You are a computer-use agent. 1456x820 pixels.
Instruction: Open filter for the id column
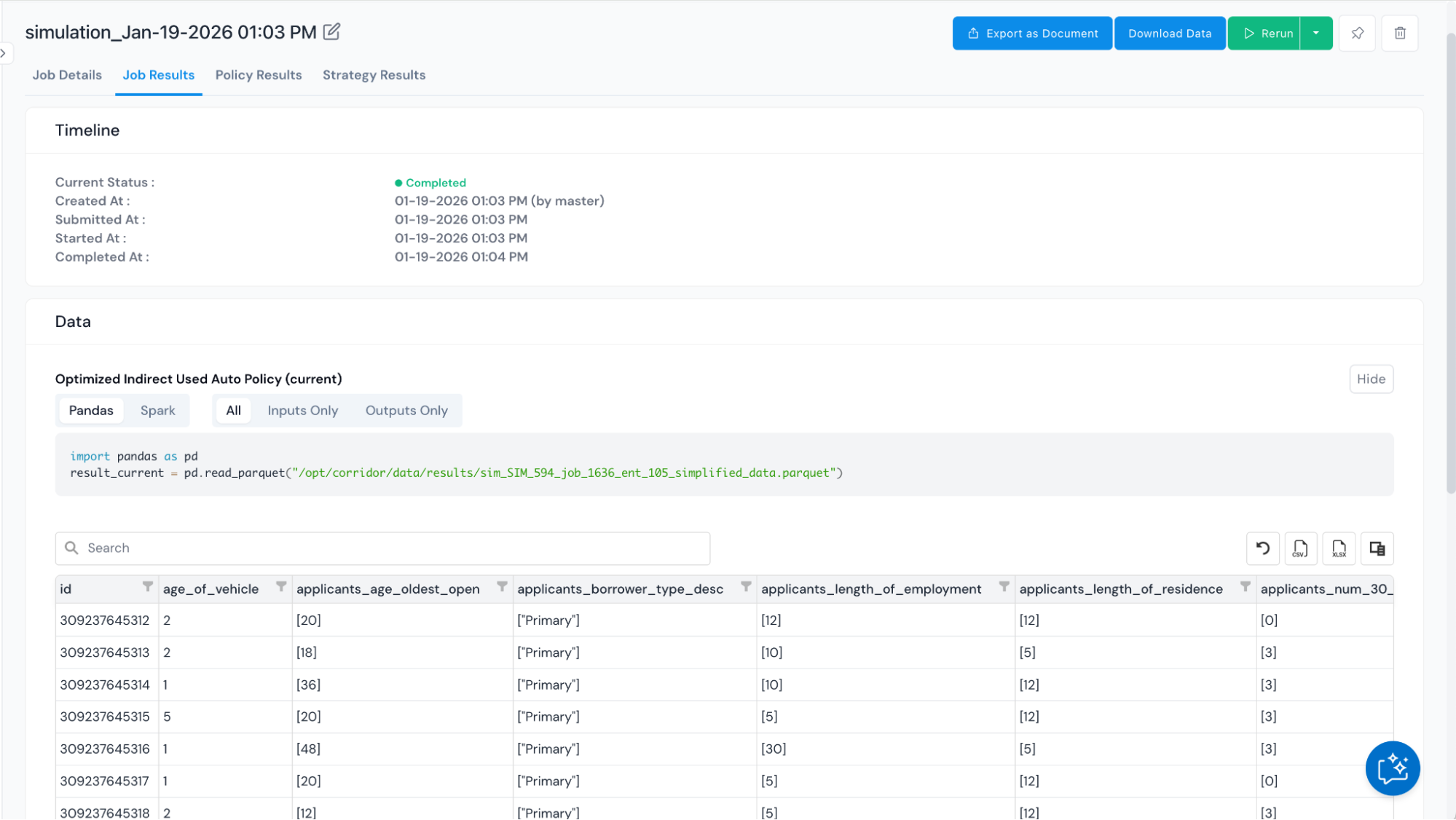[148, 587]
